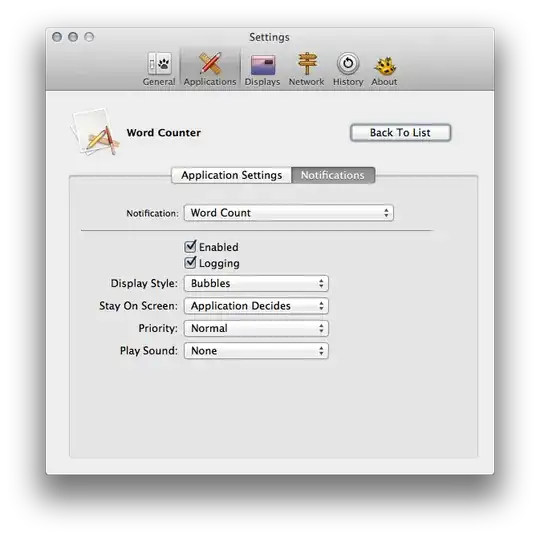Change the Priority dropdown from Normal
This screenshot has width=540, height=538.
(256, 328)
